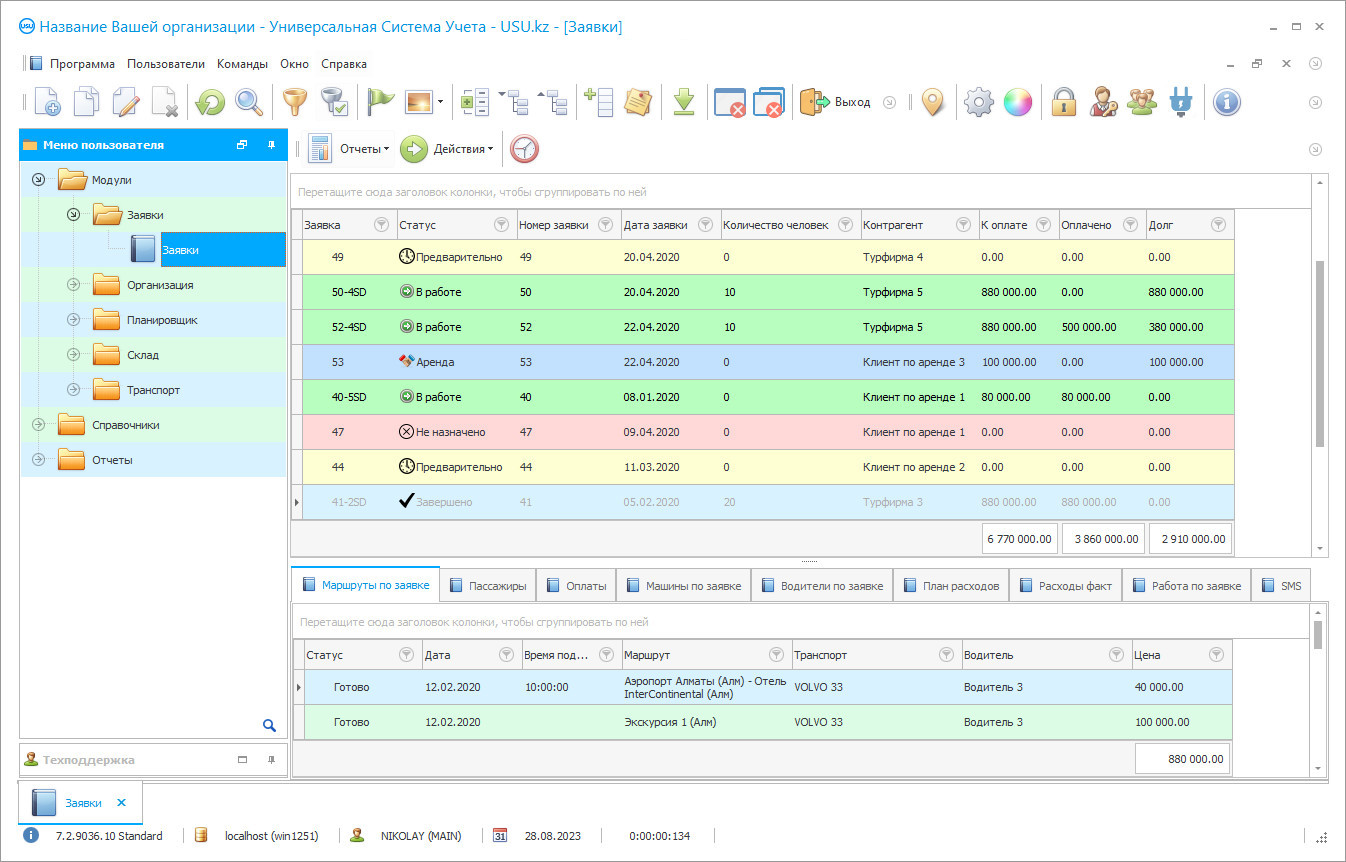Click the green download arrow icon
Screen dimensions: 1346x862
684,102
